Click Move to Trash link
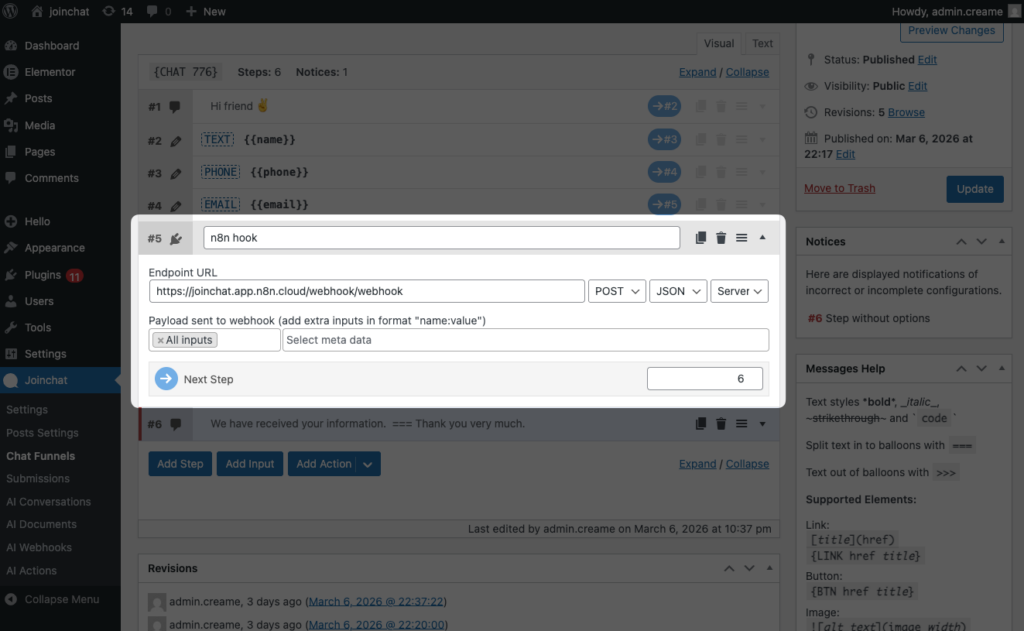Screen dimensions: 1024x631 pyautogui.click(x=839, y=188)
